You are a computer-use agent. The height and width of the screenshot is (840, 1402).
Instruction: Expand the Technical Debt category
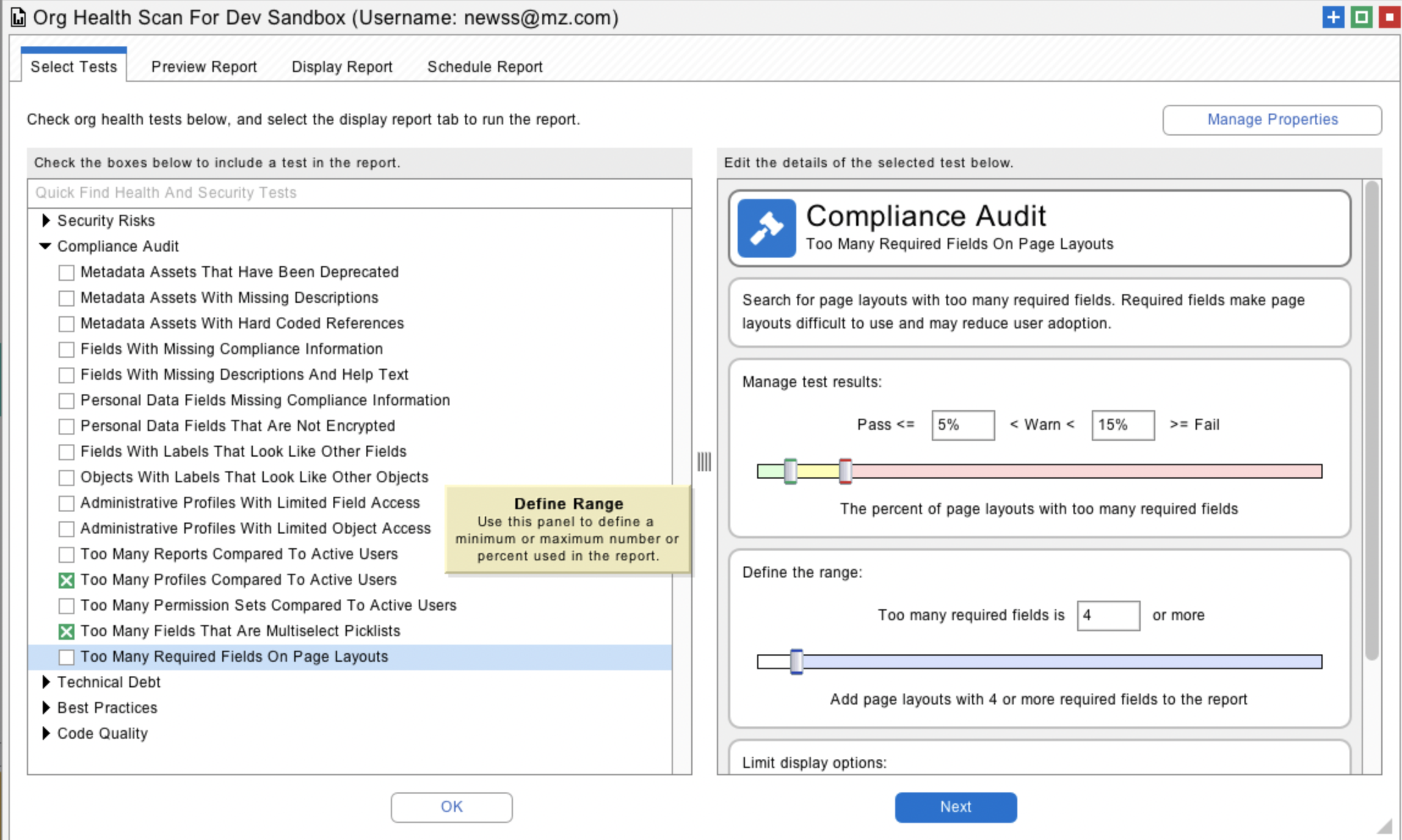[x=46, y=682]
